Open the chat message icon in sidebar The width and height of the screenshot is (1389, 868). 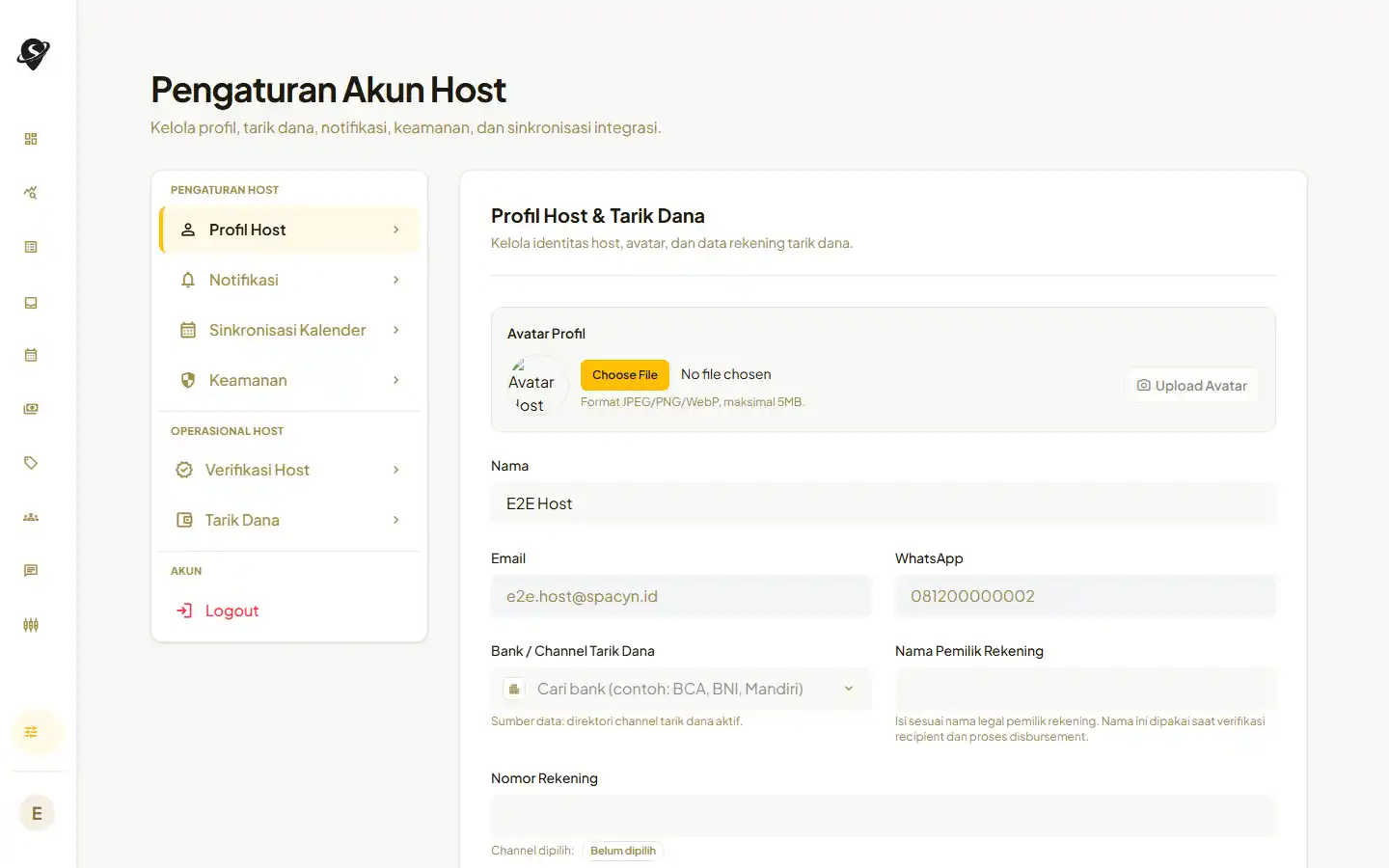pyautogui.click(x=31, y=571)
